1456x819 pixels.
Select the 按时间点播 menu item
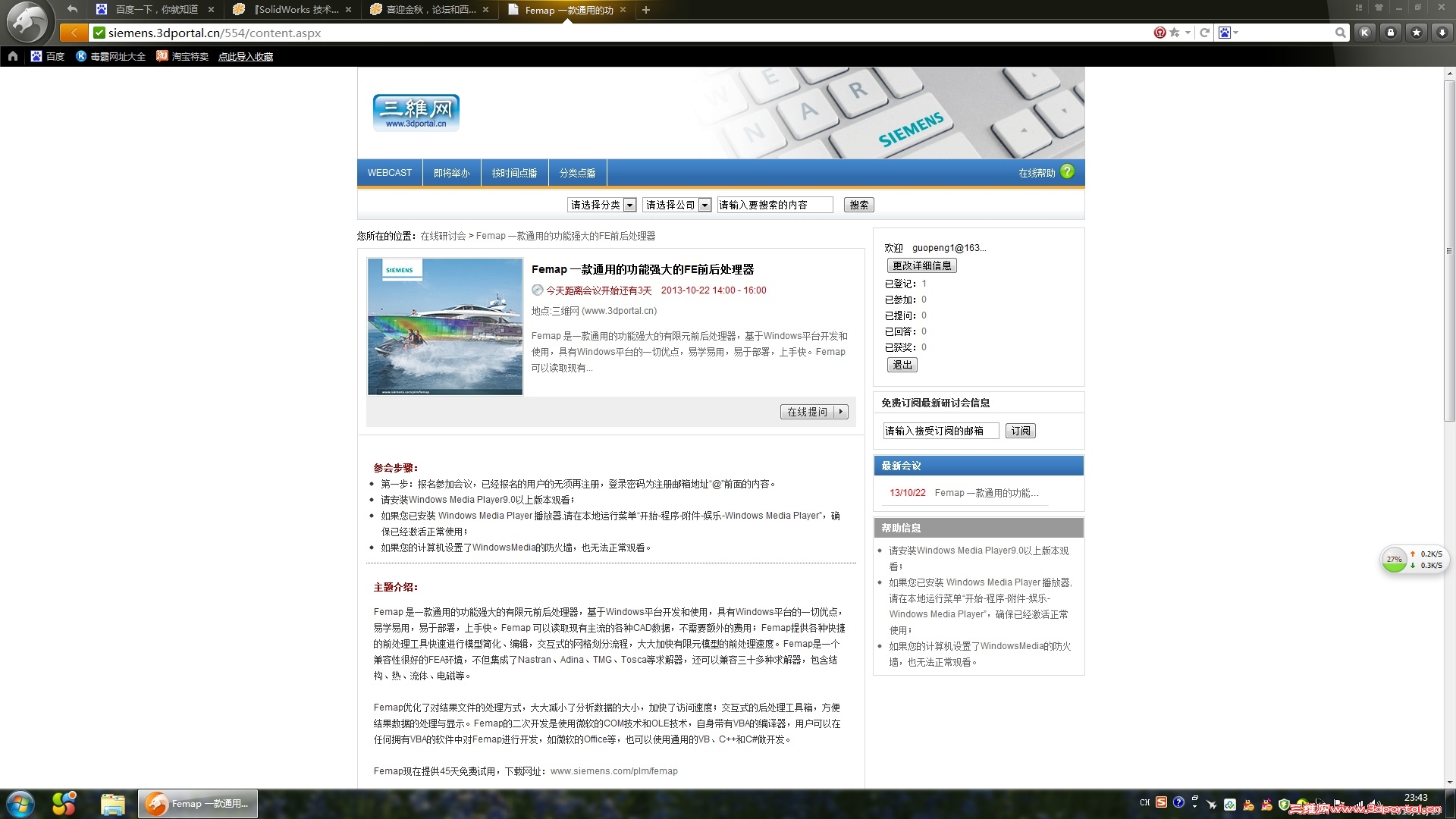514,173
